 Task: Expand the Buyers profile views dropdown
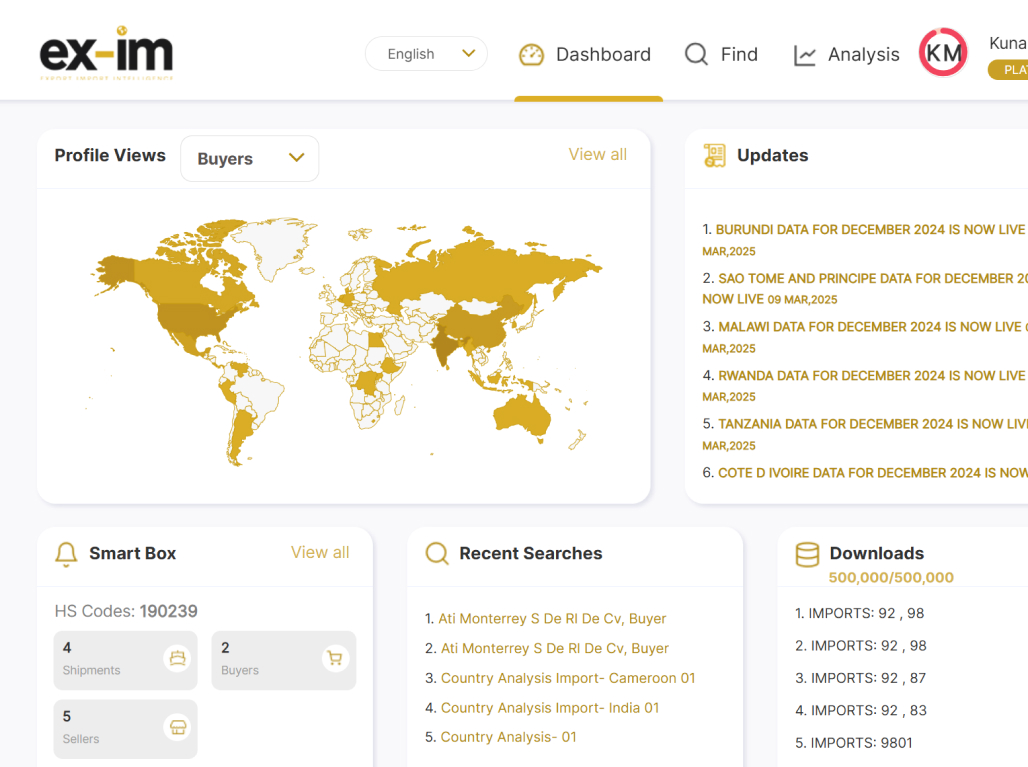coord(250,159)
